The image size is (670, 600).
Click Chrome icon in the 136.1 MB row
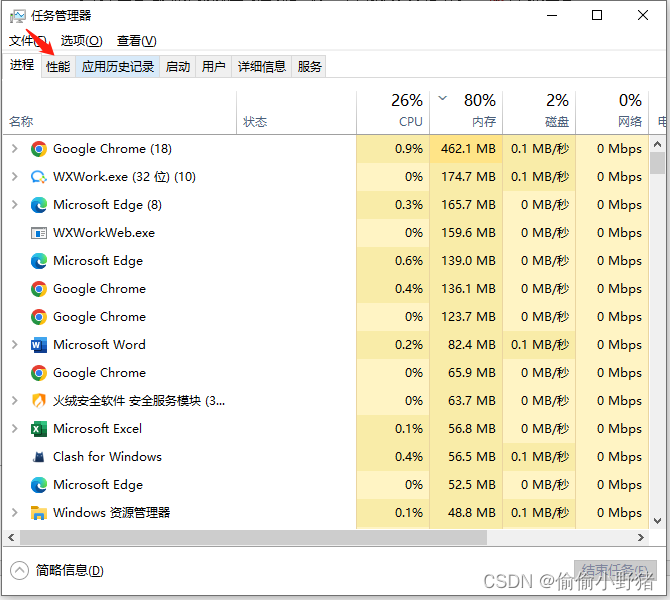pos(39,289)
